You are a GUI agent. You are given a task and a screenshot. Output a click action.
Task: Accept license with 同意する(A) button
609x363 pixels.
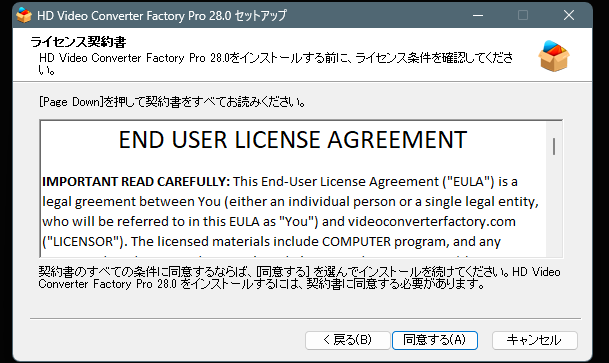pyautogui.click(x=435, y=340)
